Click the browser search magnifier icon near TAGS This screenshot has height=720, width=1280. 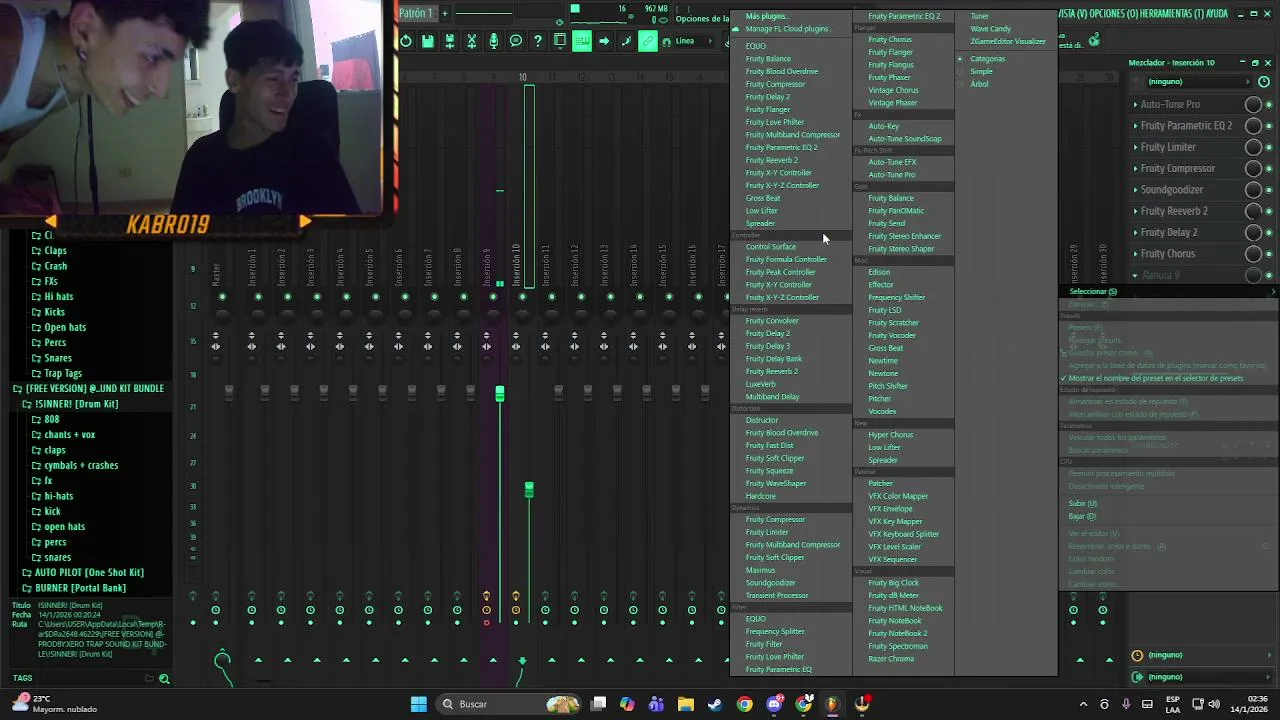click(164, 679)
